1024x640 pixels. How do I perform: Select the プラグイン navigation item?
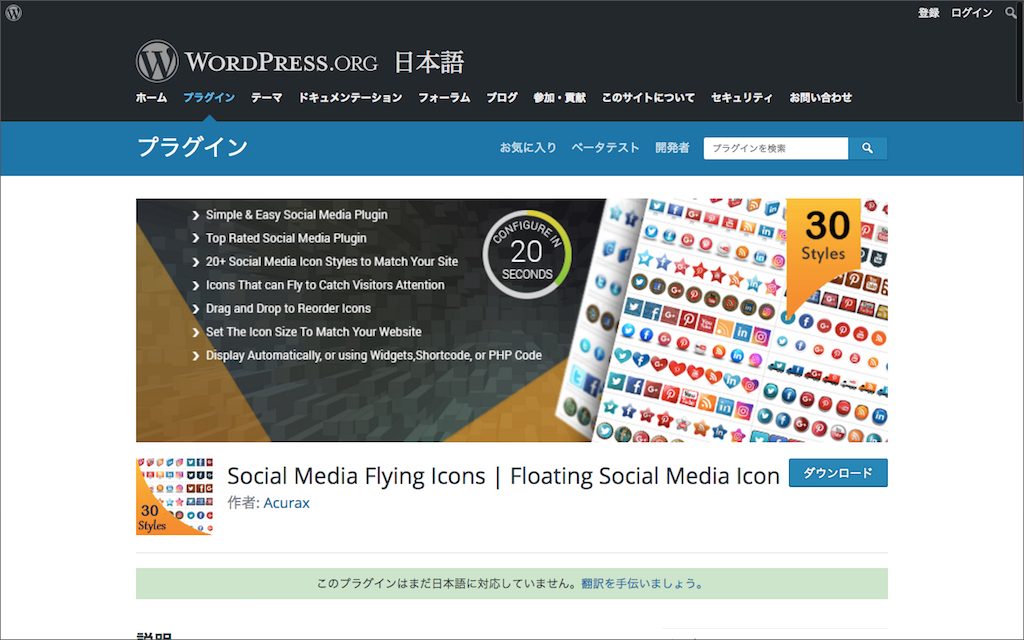tap(209, 97)
